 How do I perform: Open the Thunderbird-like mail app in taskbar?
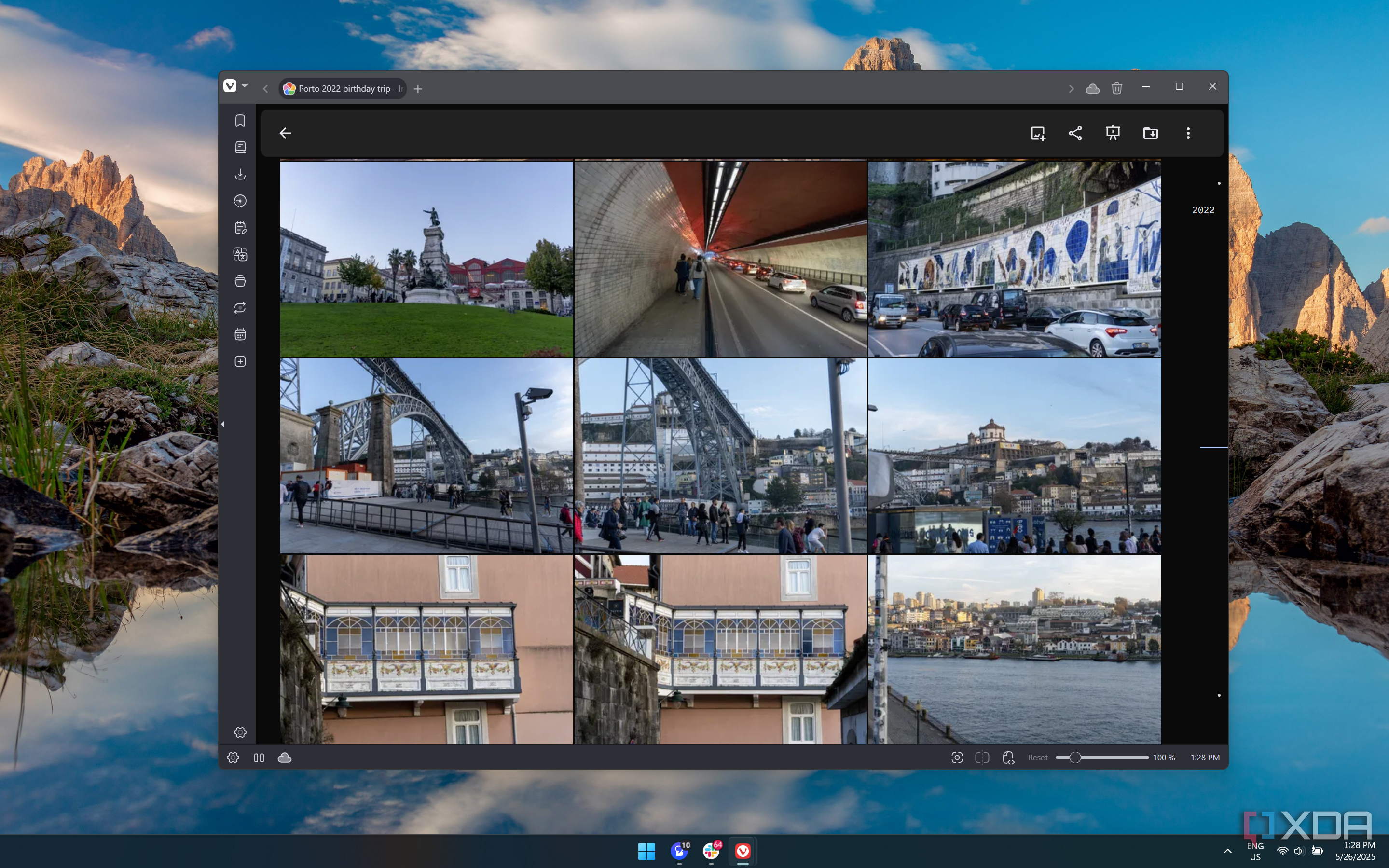679,851
